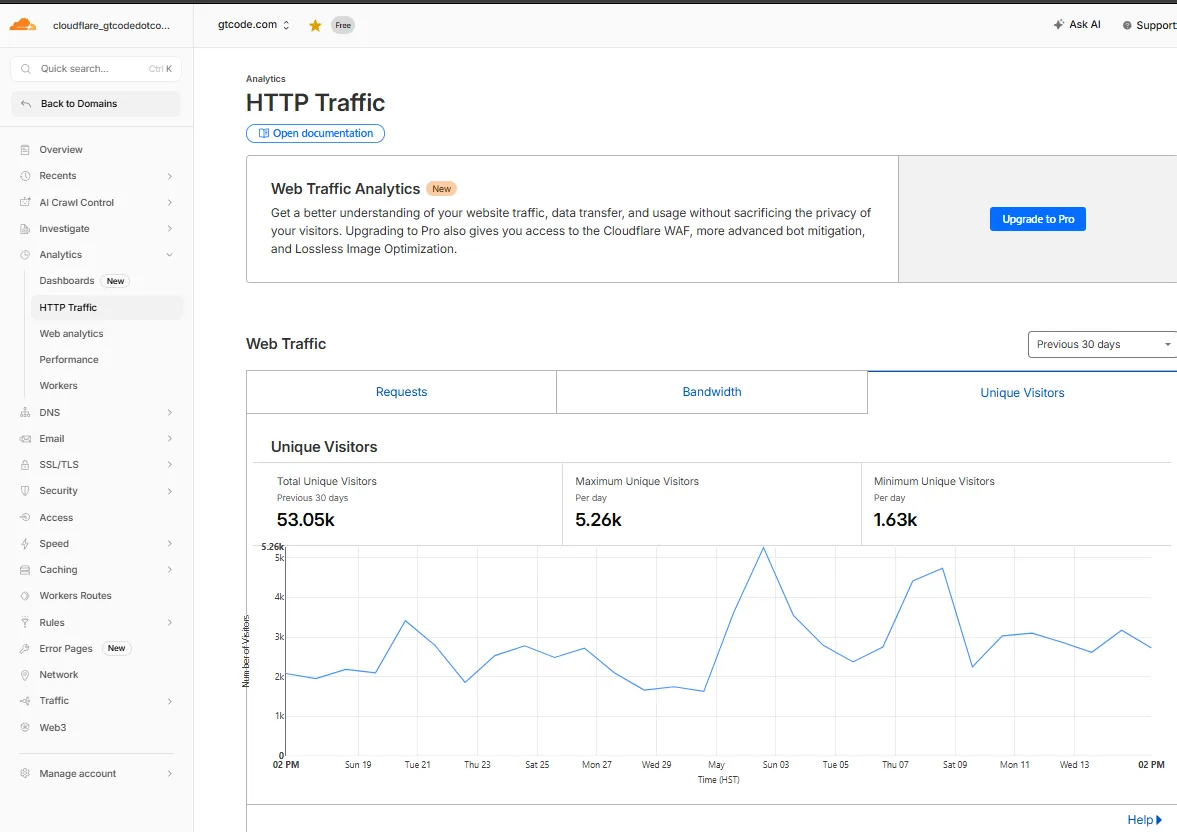
Task: Click the quick search magnifier icon
Action: pyautogui.click(x=26, y=68)
